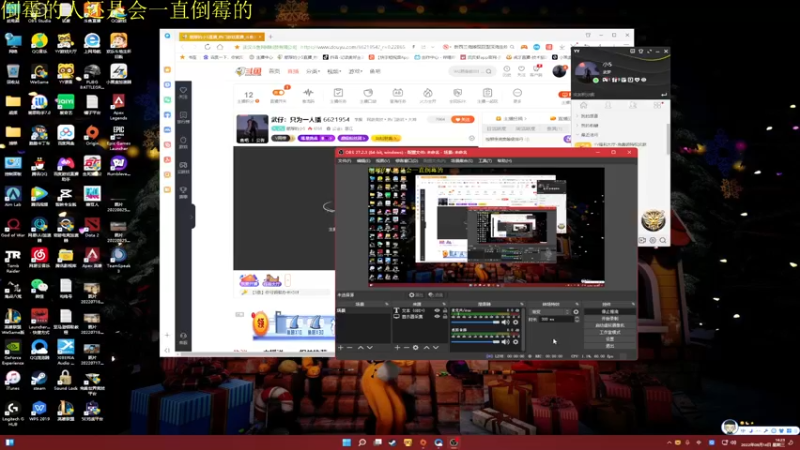Open Logitech G HUB desktop icon
Screen dimensions: 800x450
(13, 413)
